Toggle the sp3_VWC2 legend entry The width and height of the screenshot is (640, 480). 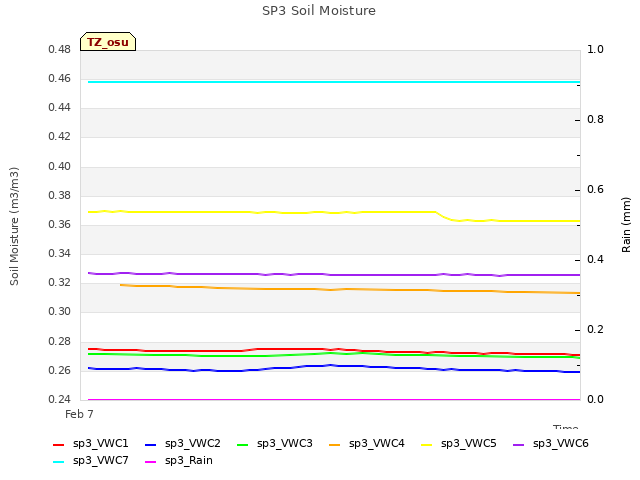(183, 444)
